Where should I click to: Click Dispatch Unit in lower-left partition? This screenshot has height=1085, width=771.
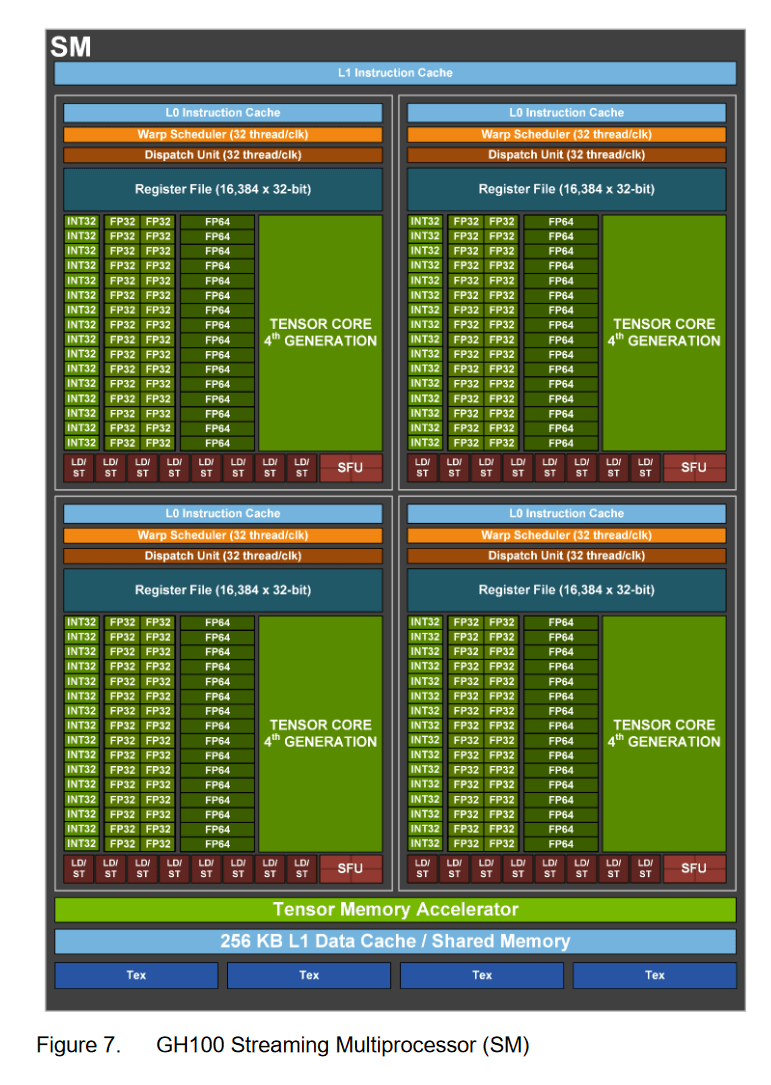coord(223,556)
